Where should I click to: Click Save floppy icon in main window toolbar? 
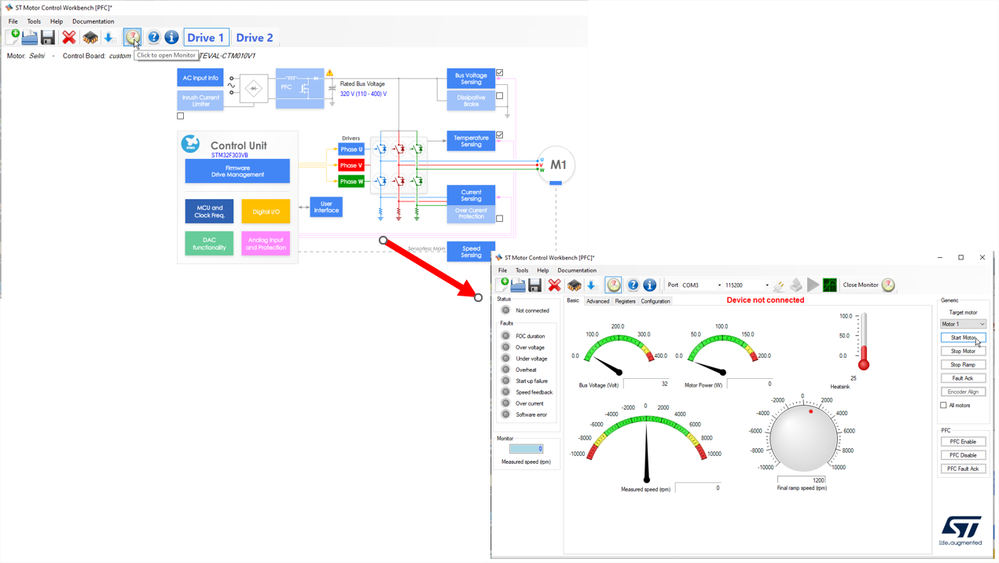(48, 38)
